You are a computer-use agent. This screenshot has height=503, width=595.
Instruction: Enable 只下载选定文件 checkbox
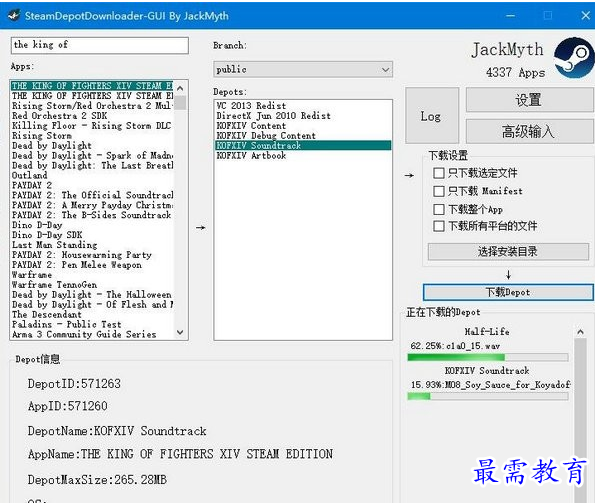[439, 173]
